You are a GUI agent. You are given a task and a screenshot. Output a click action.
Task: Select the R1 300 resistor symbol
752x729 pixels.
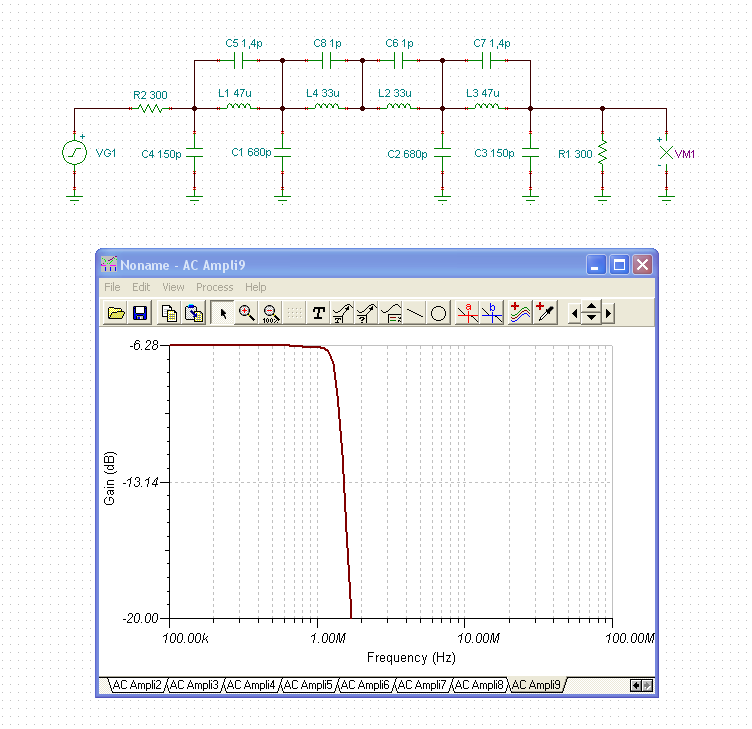pyautogui.click(x=602, y=153)
